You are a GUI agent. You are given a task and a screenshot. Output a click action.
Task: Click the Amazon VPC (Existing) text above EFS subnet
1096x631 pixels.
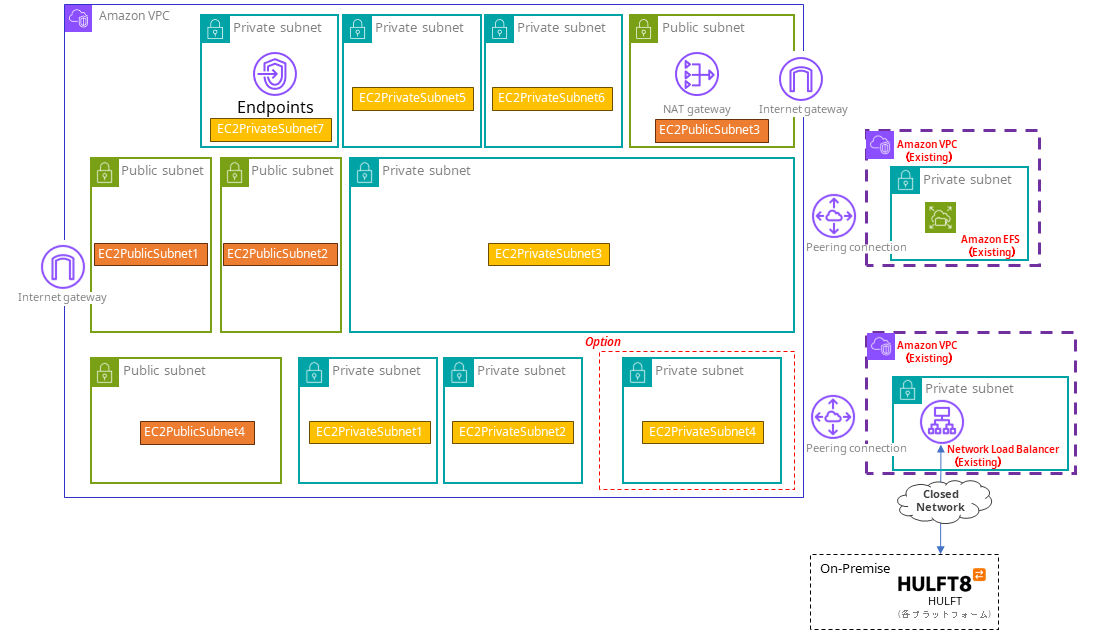[927, 151]
